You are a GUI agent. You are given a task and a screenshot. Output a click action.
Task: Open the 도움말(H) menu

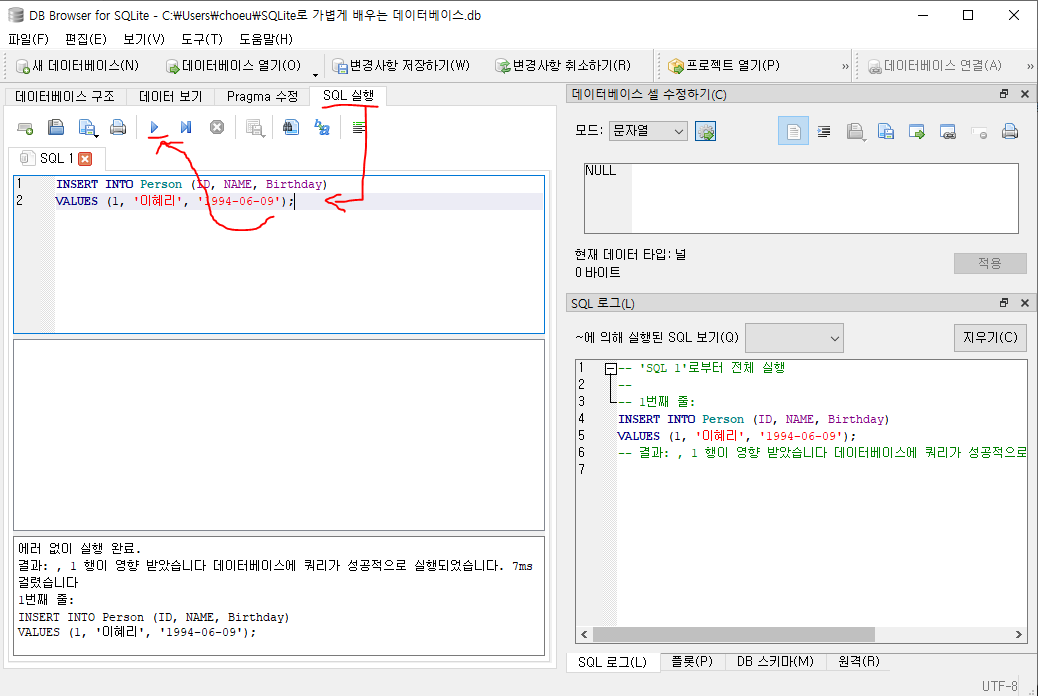click(266, 39)
